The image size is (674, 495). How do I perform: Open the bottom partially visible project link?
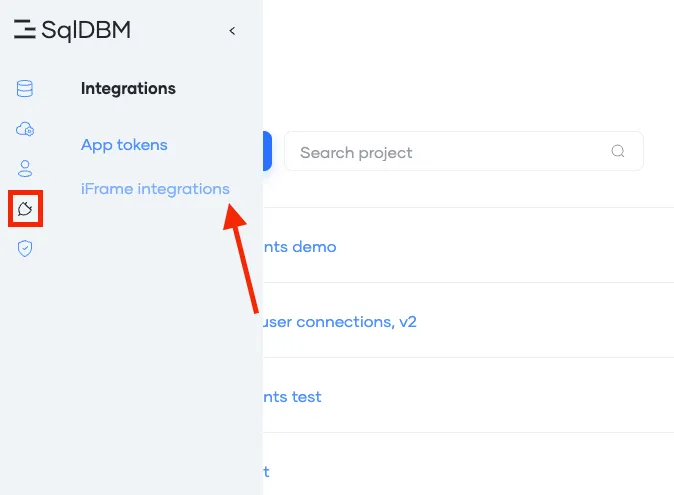(x=266, y=471)
